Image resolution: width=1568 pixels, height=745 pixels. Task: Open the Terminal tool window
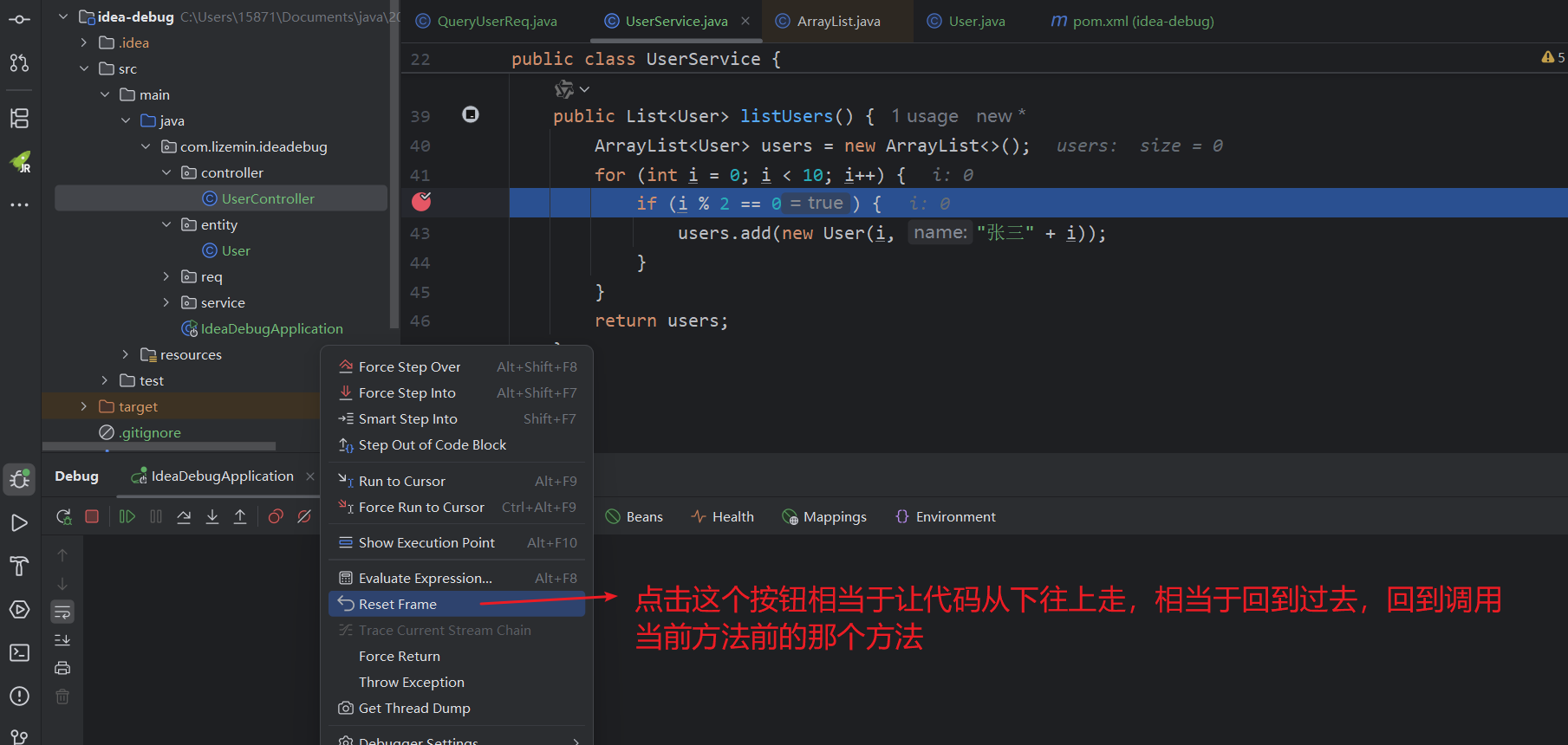click(19, 652)
